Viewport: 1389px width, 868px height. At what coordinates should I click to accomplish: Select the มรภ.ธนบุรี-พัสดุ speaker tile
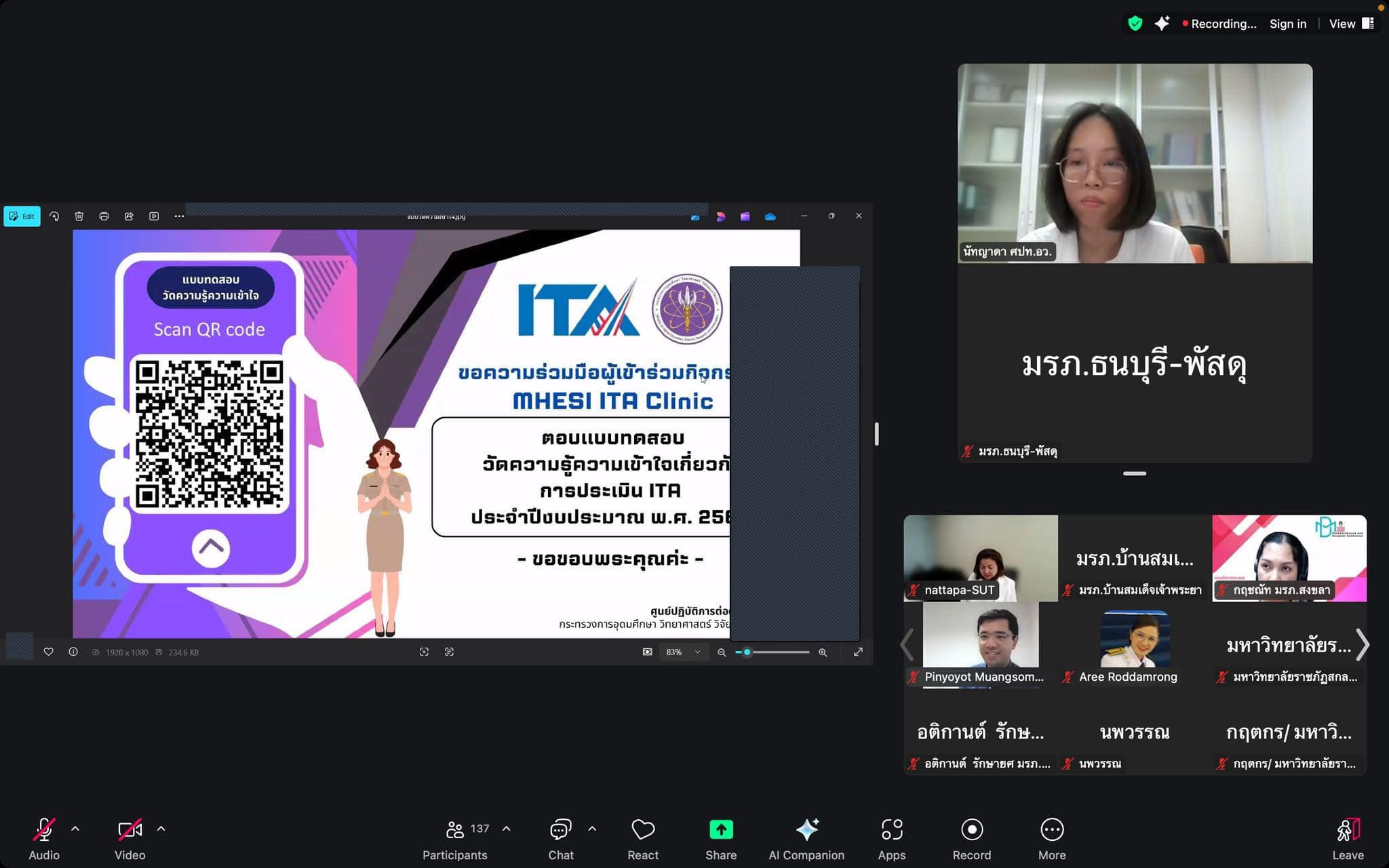click(1135, 363)
